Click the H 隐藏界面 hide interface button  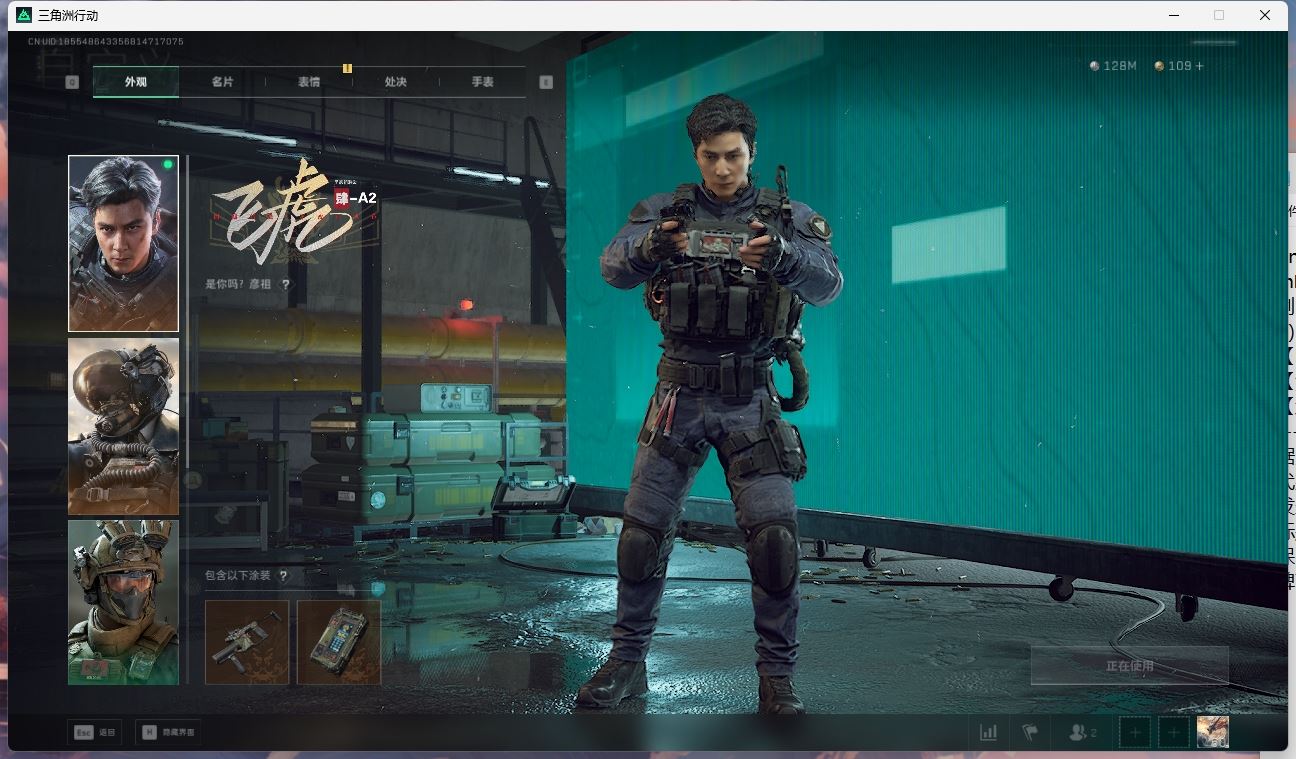click(x=168, y=732)
